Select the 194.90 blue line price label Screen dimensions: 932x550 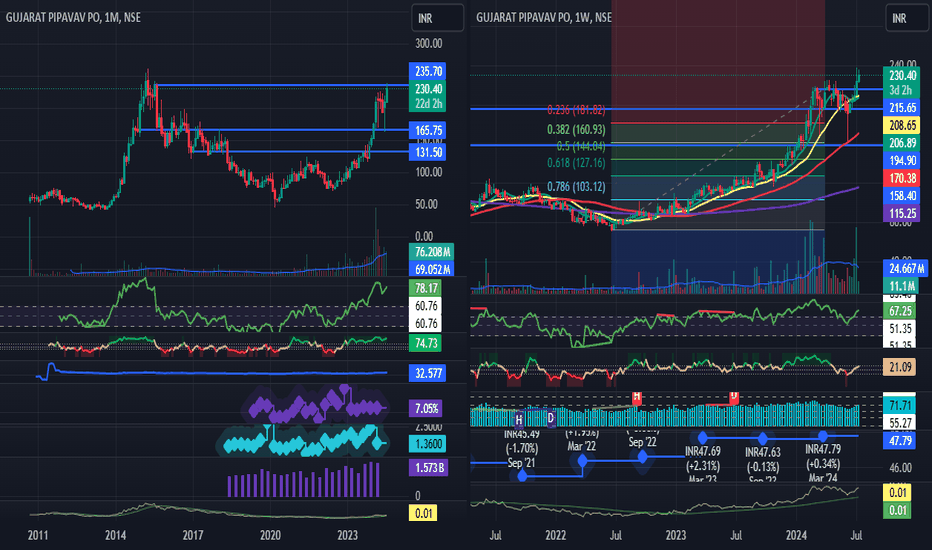[902, 160]
